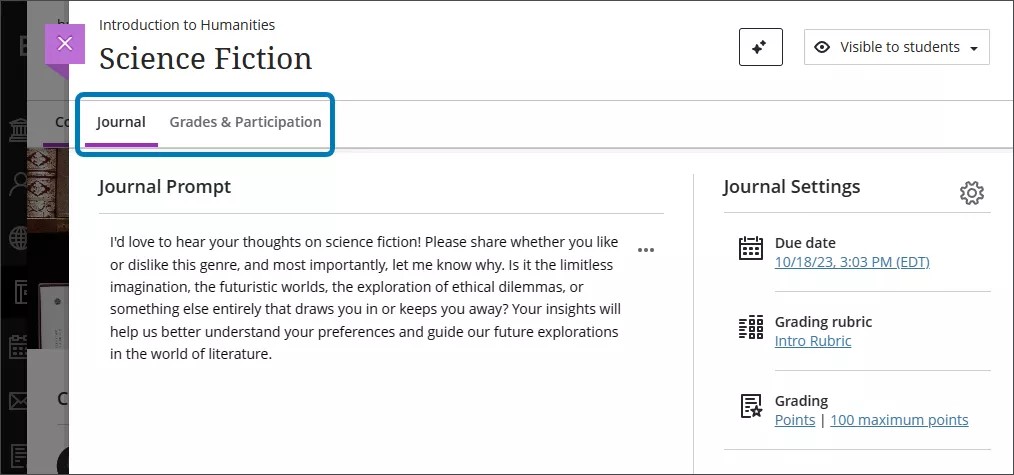Open the Intro Rubric link
The width and height of the screenshot is (1014, 475).
pos(813,341)
